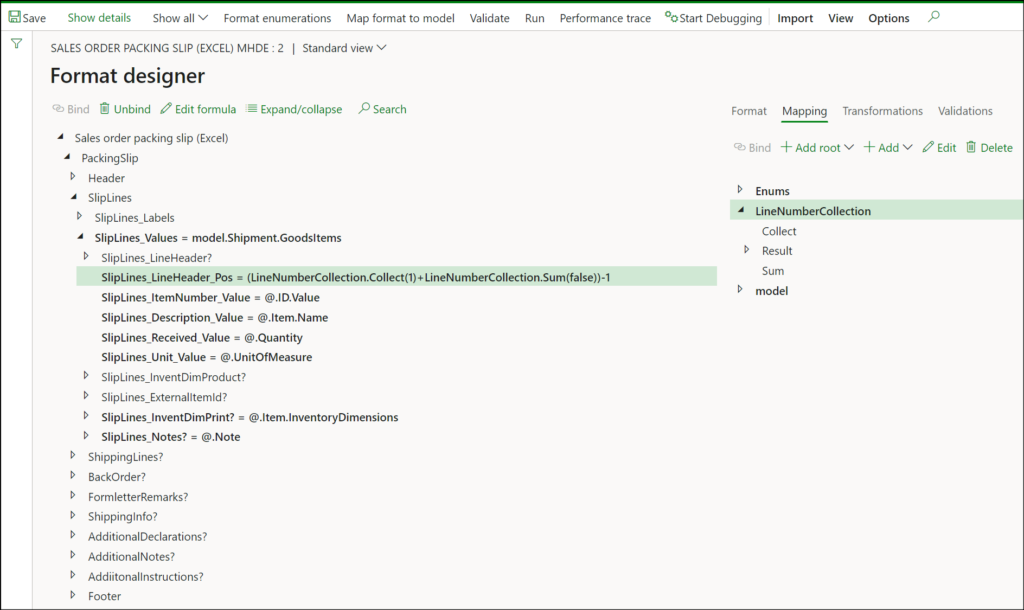
Task: Expand the ShippingLines? node
Action: [x=73, y=455]
